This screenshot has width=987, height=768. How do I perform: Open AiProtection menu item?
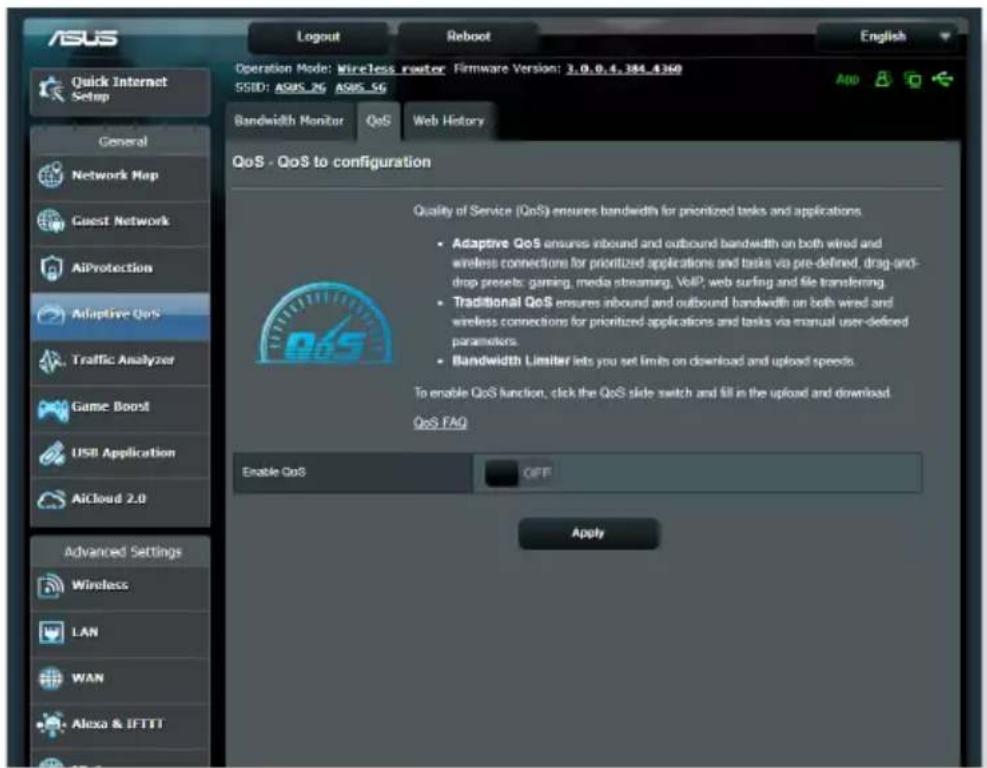pos(120,268)
